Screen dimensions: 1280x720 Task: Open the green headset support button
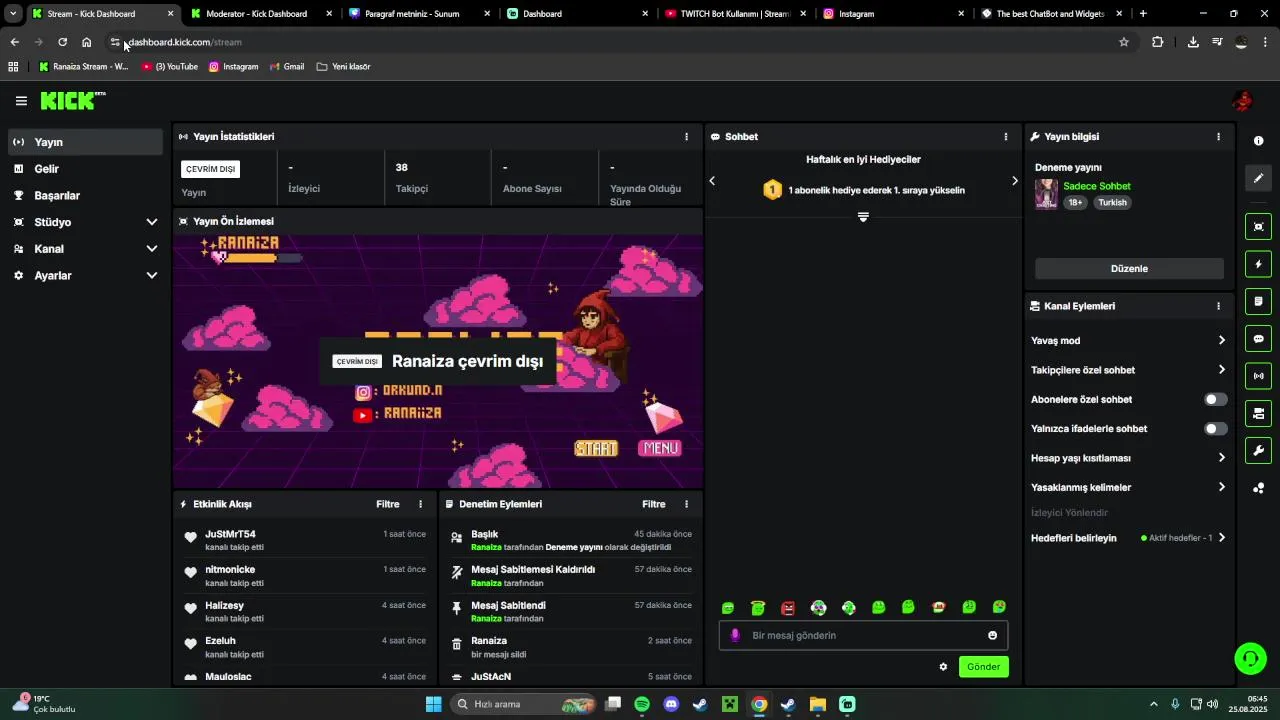click(1250, 658)
